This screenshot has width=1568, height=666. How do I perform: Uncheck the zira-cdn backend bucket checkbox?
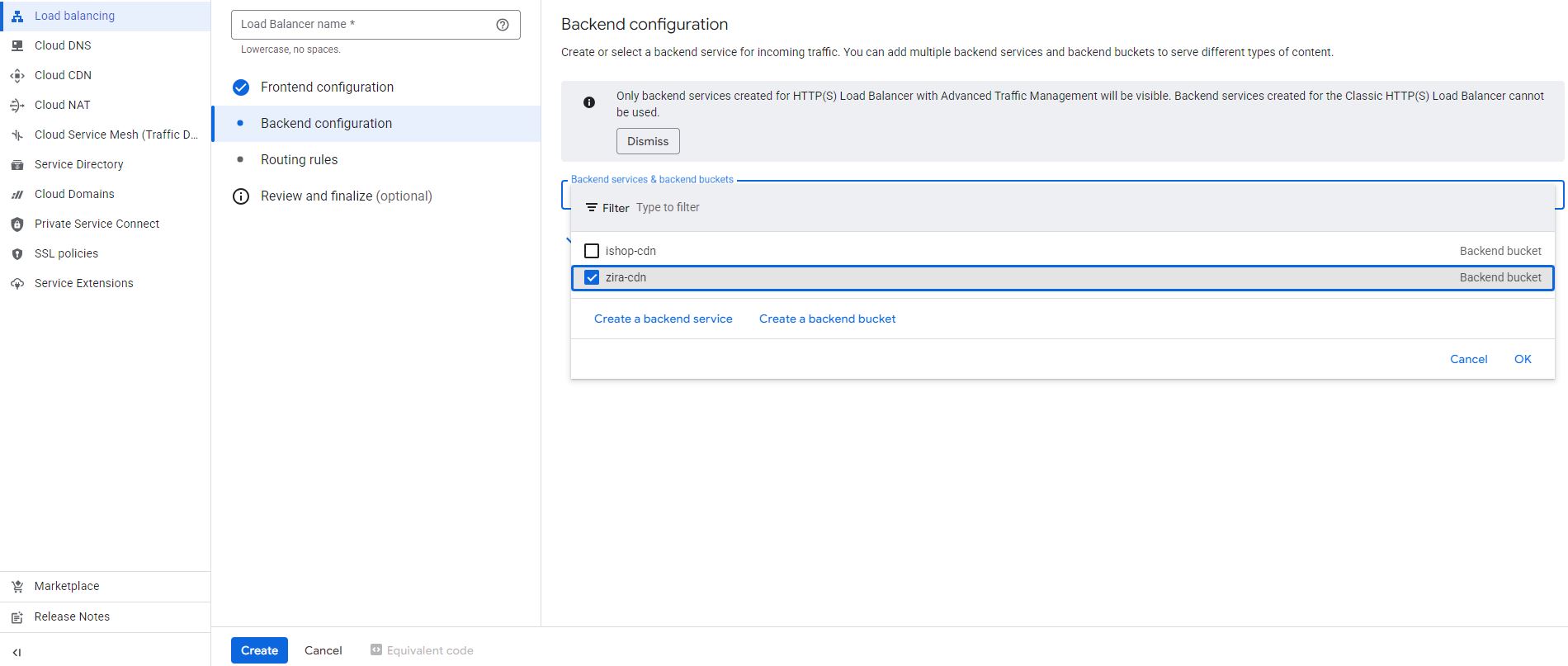coord(592,277)
